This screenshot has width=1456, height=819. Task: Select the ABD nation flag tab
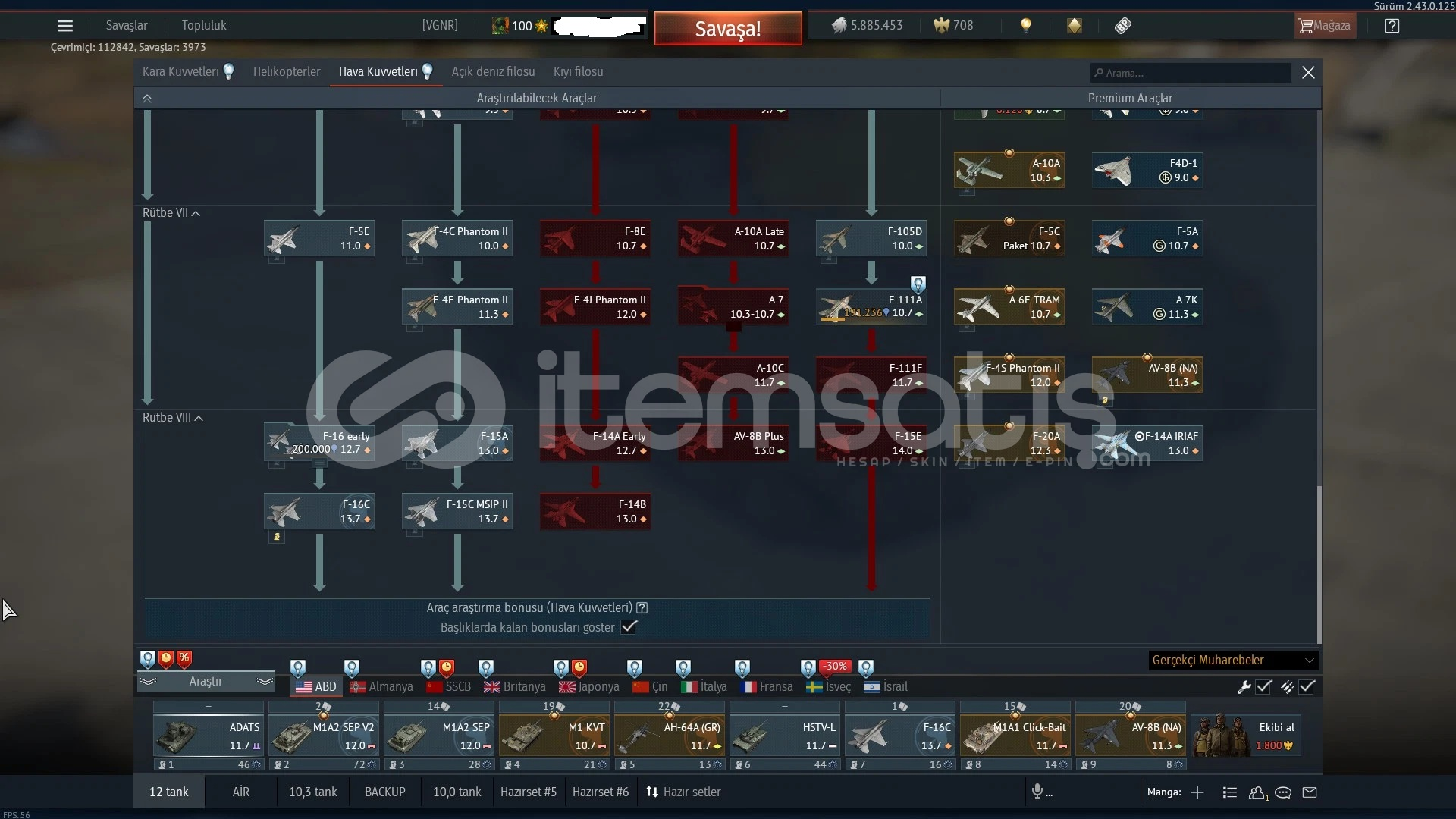(316, 686)
